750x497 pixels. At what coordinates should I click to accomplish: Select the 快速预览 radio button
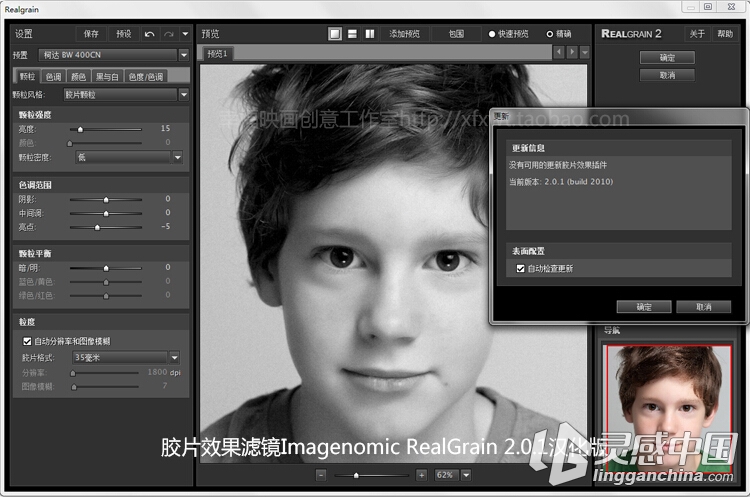(492, 34)
